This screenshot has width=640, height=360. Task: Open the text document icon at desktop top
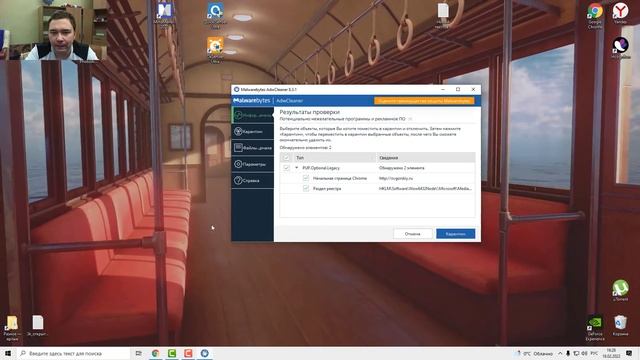(x=443, y=16)
